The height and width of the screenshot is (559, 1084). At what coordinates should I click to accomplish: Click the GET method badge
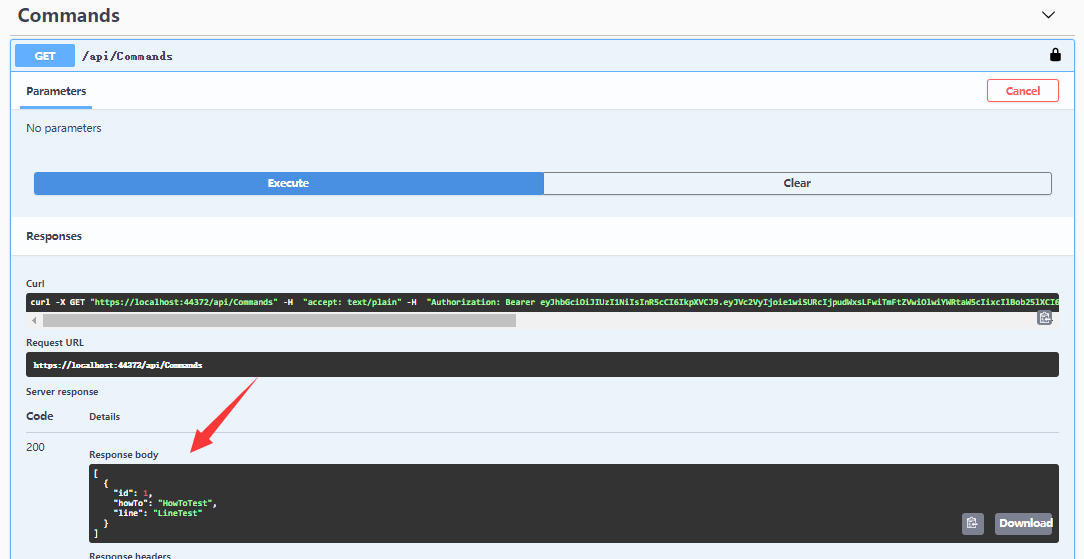pyautogui.click(x=45, y=56)
